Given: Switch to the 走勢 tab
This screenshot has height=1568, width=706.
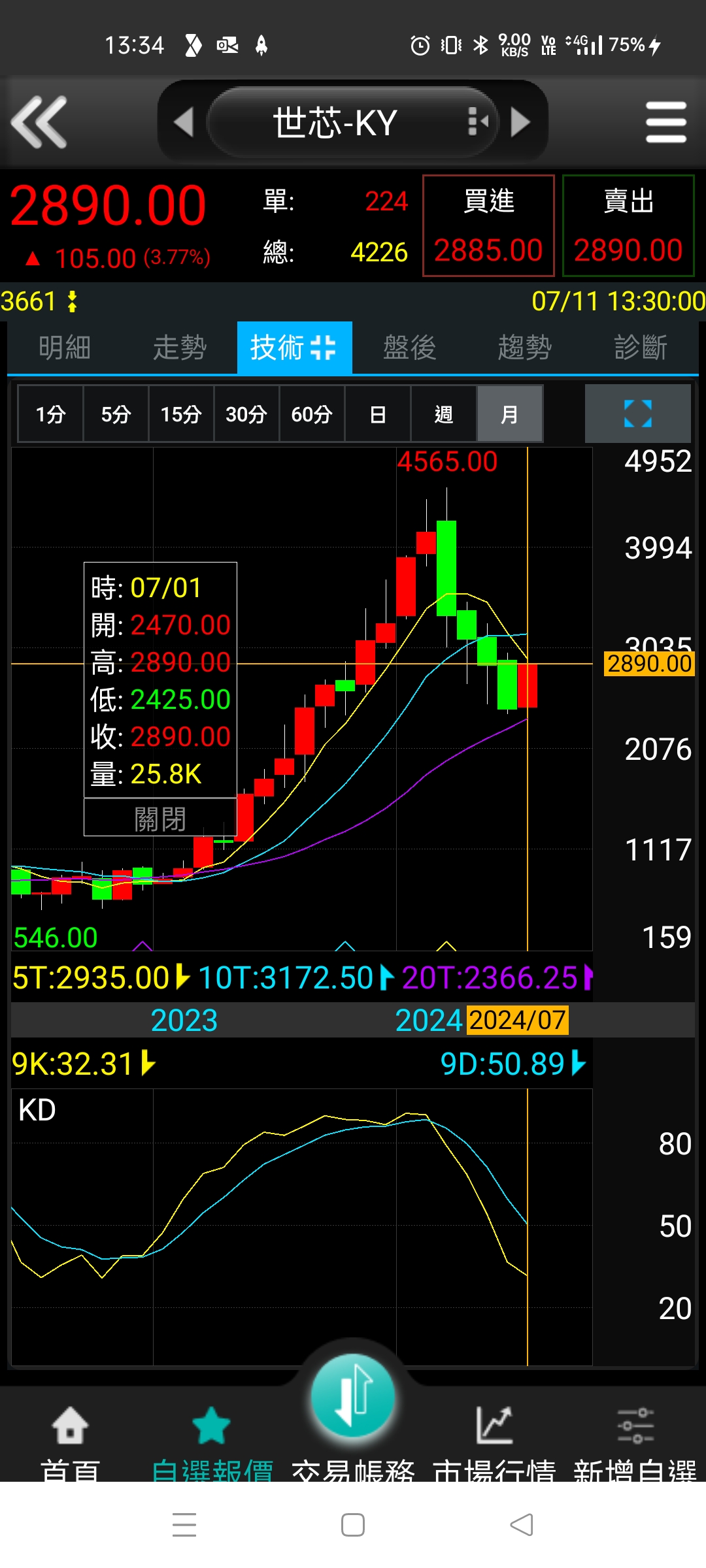Looking at the screenshot, I should pyautogui.click(x=180, y=348).
